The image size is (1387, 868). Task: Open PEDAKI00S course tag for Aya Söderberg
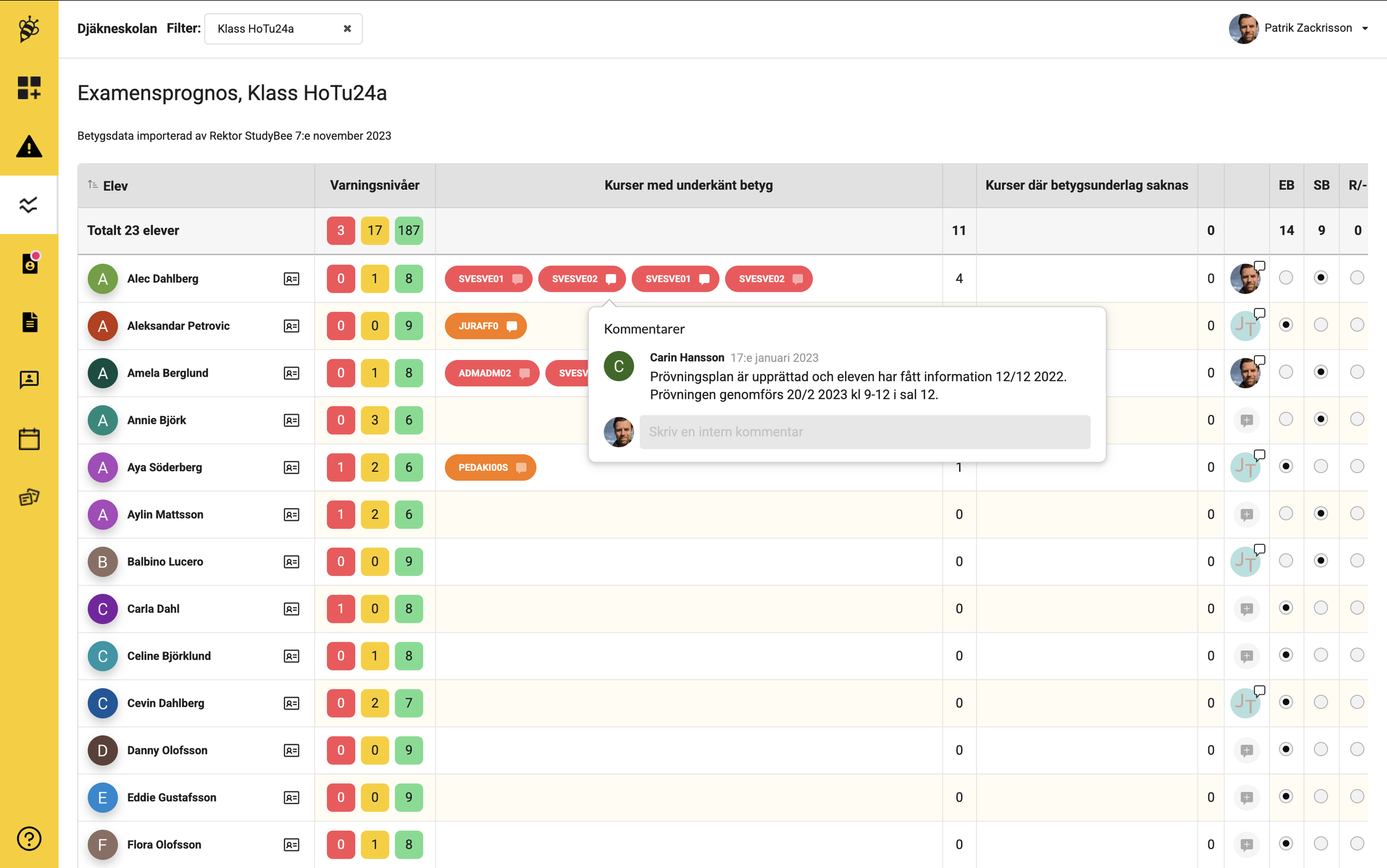click(490, 468)
